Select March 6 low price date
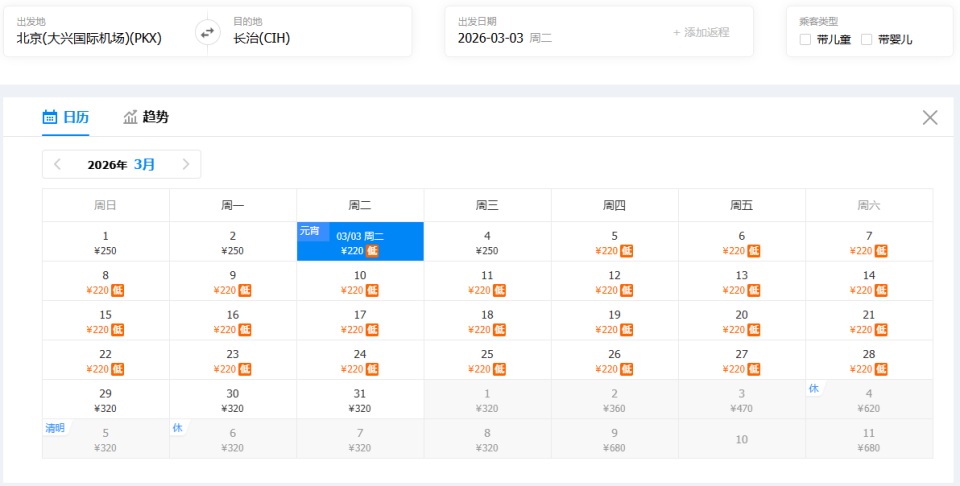Image resolution: width=960 pixels, height=486 pixels. click(742, 242)
